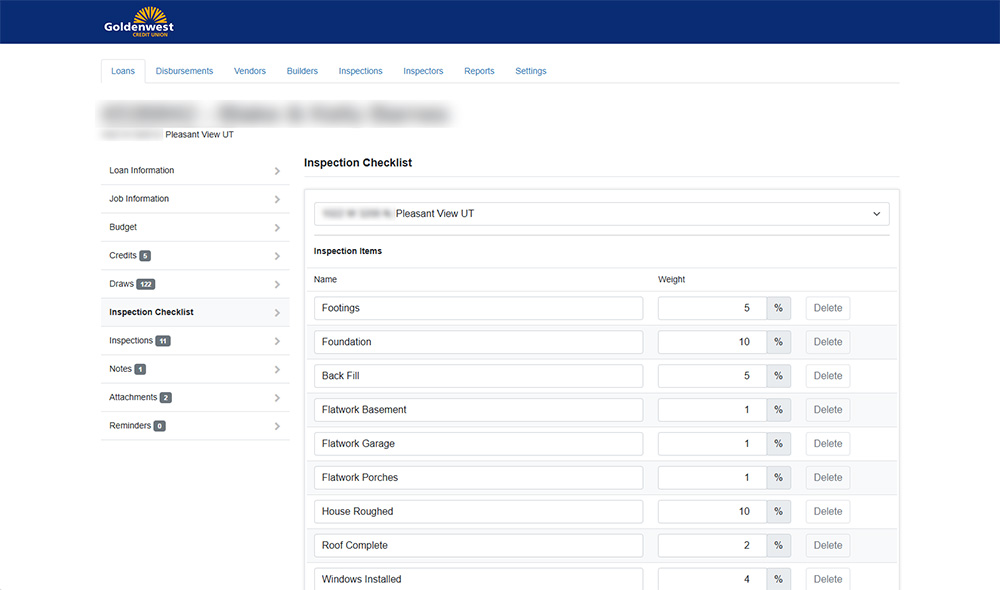
Task: Click the Credits count badge
Action: tap(145, 256)
